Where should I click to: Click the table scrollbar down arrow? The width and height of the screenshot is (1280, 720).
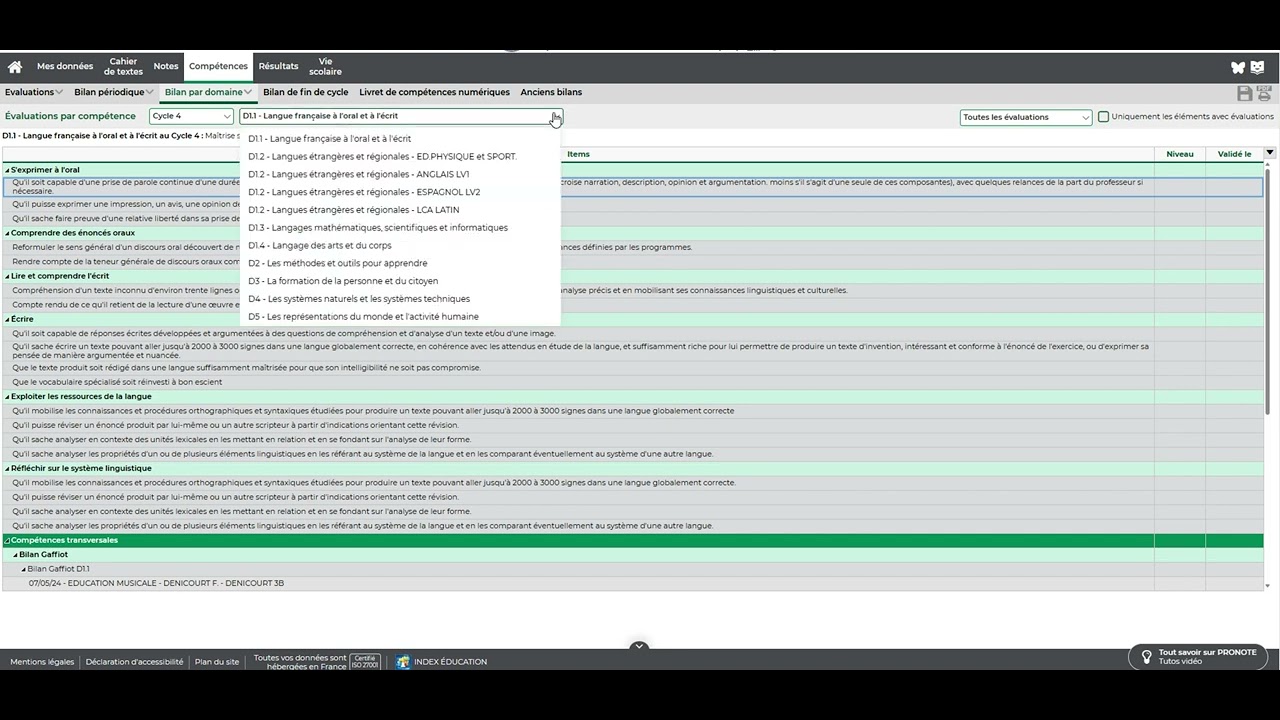coord(1268,586)
